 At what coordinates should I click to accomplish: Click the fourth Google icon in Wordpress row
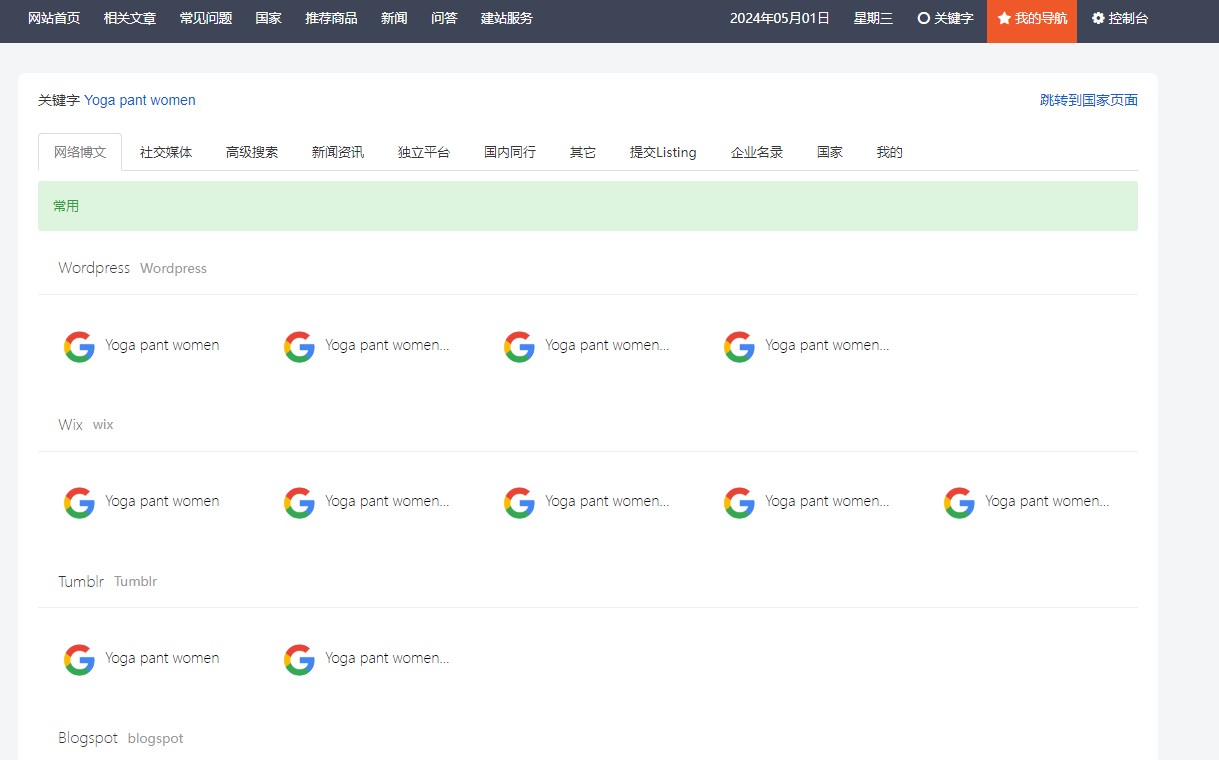[x=739, y=347]
